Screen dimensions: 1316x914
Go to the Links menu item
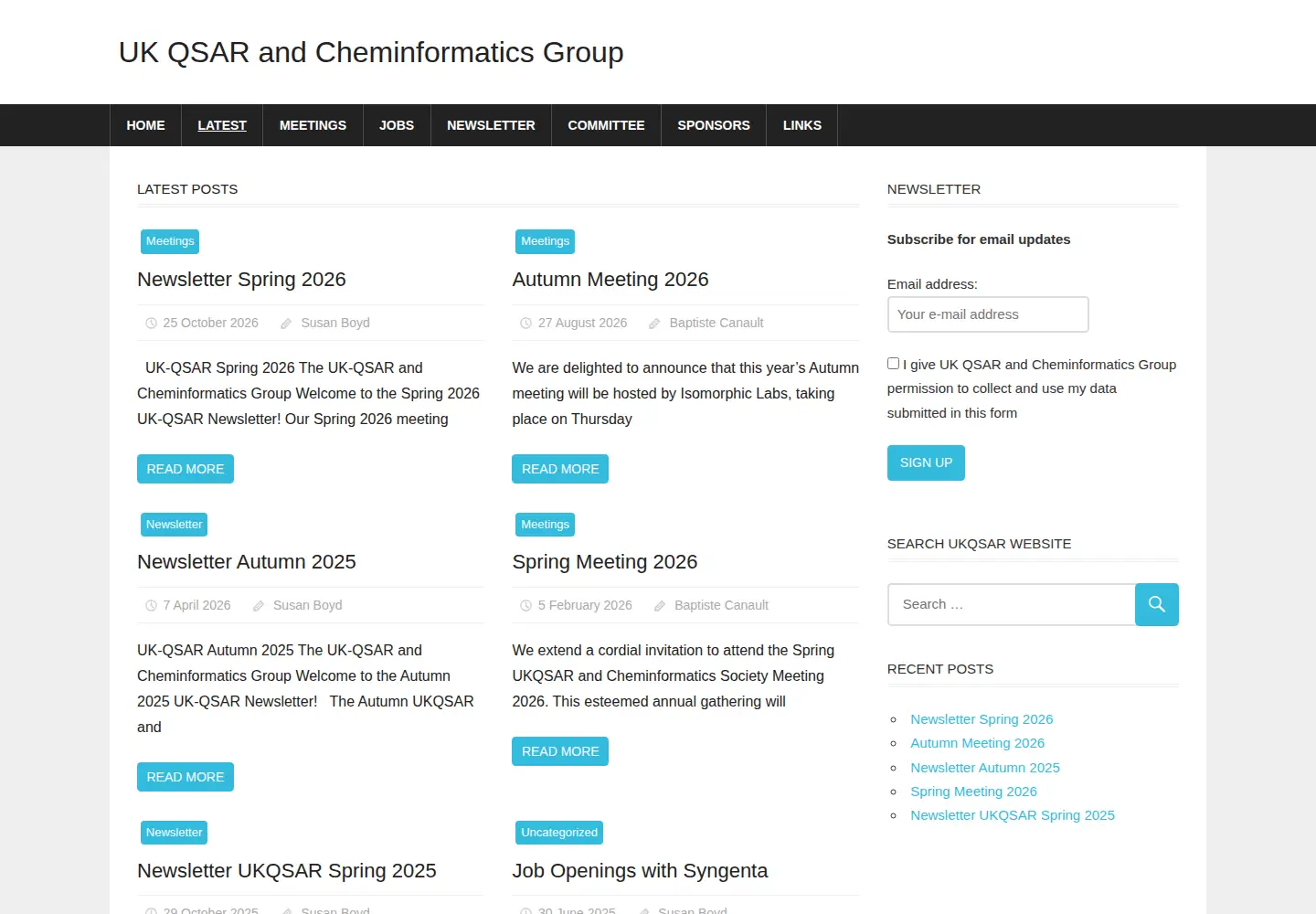click(x=802, y=125)
